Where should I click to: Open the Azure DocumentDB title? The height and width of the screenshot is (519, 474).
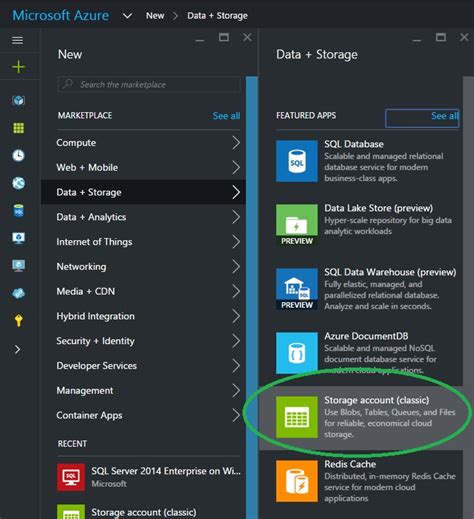click(x=366, y=336)
